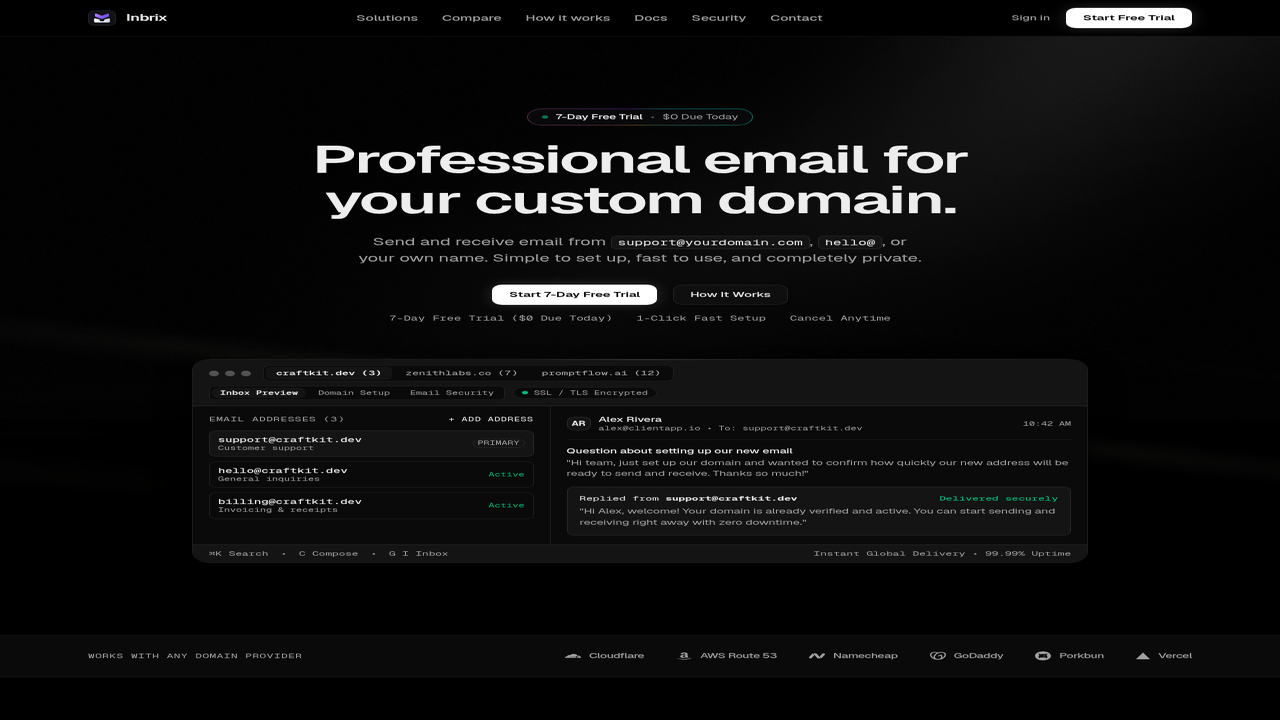Screen dimensions: 1280x720
Task: Click the email subject about new email
Action: pos(679,451)
